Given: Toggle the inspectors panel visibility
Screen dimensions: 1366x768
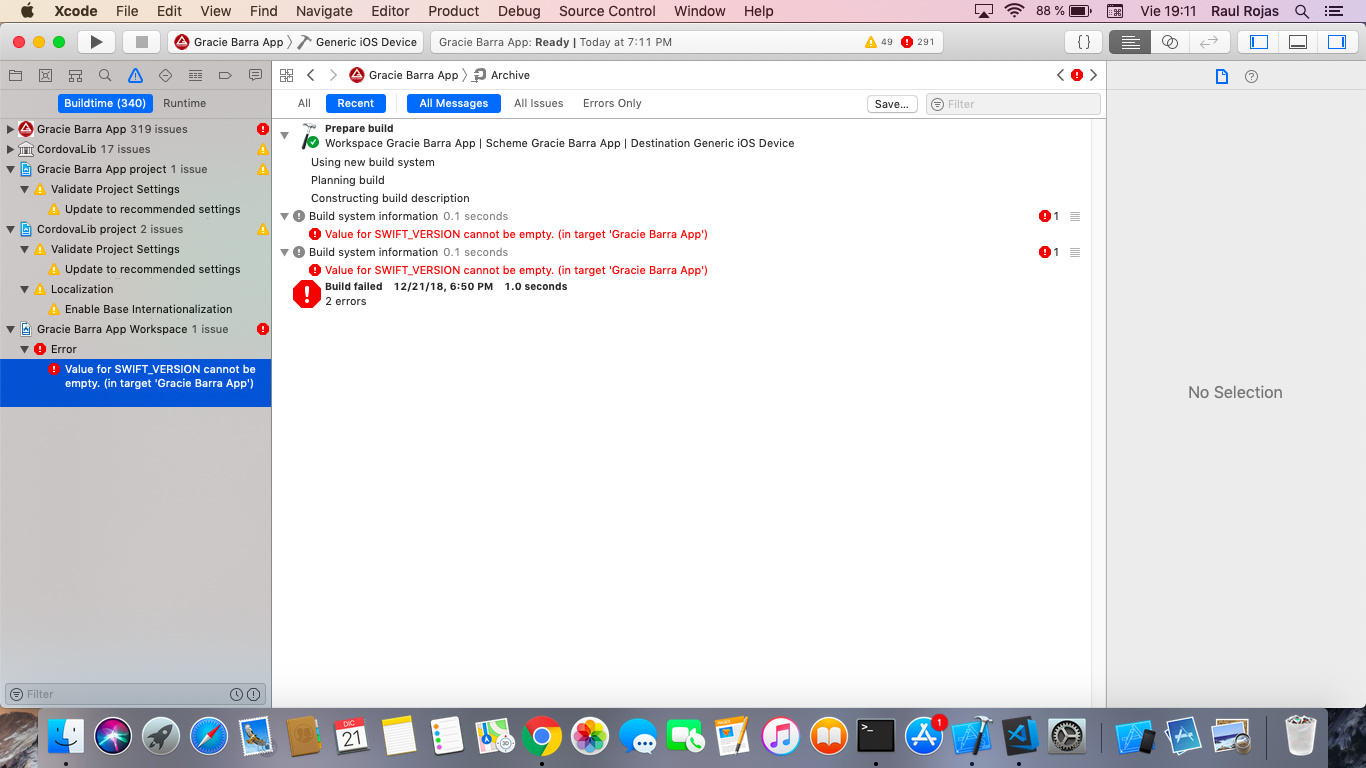Looking at the screenshot, I should (1337, 42).
